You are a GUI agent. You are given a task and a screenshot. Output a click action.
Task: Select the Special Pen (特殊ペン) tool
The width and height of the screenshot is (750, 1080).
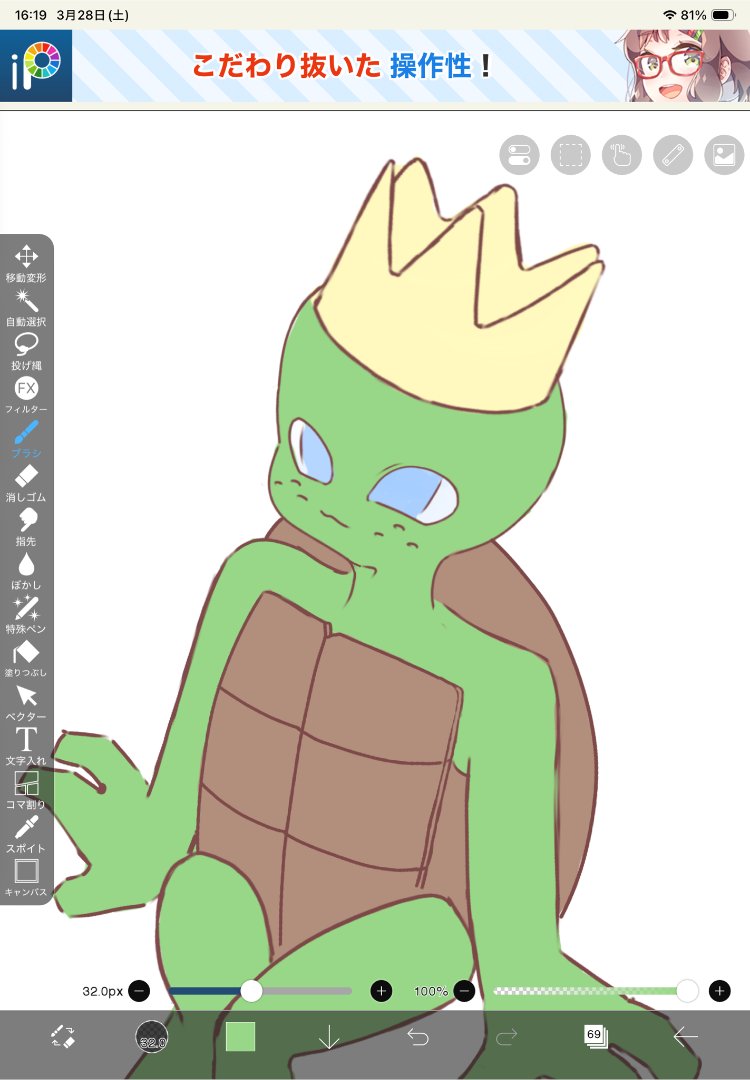[26, 614]
